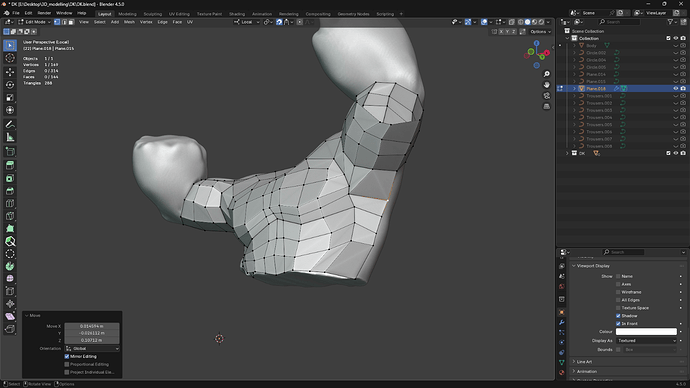690x388 pixels.
Task: Select the Annotate tool
Action: (x=10, y=125)
